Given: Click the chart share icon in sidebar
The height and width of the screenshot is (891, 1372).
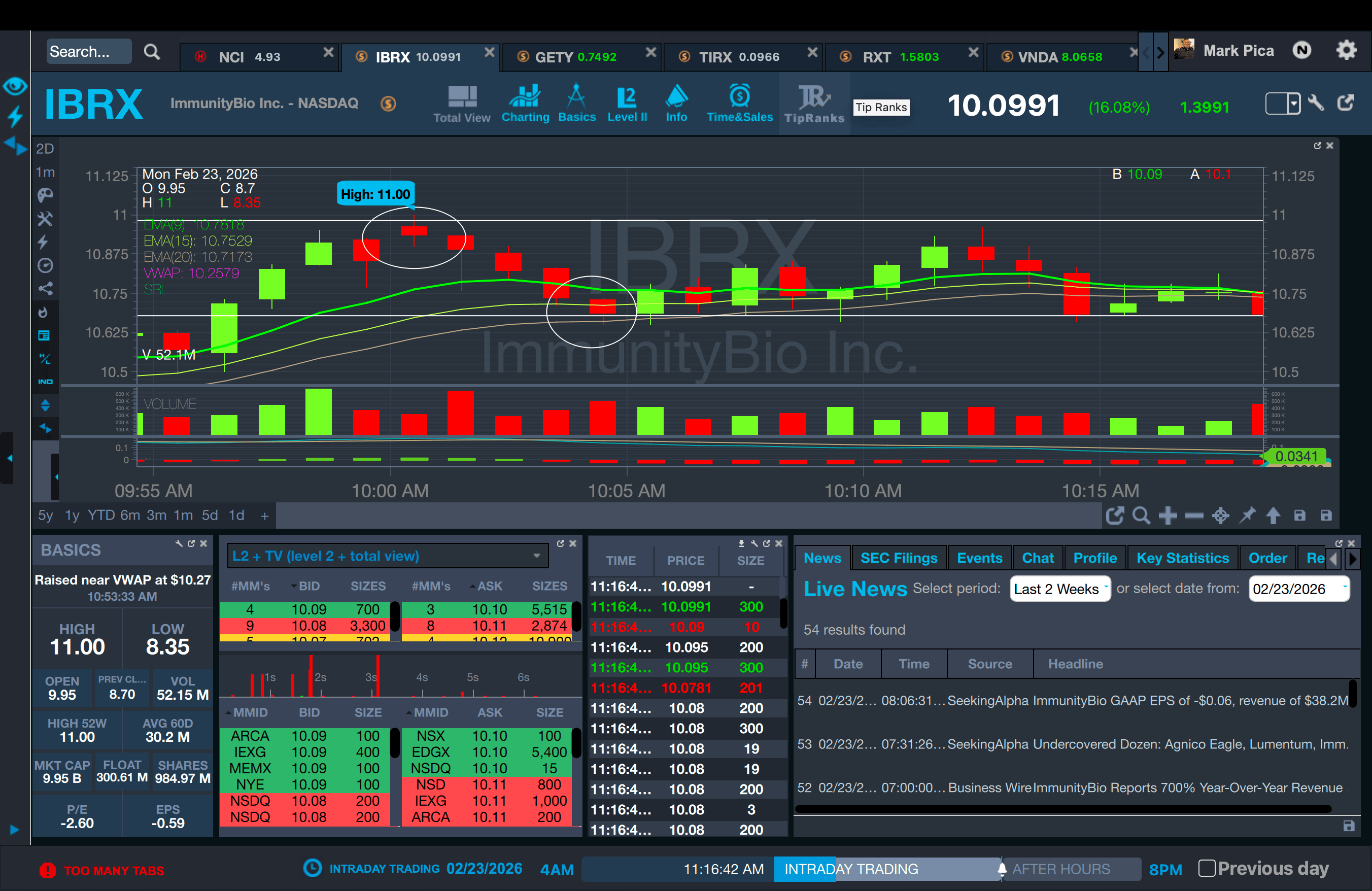Looking at the screenshot, I should 45,289.
